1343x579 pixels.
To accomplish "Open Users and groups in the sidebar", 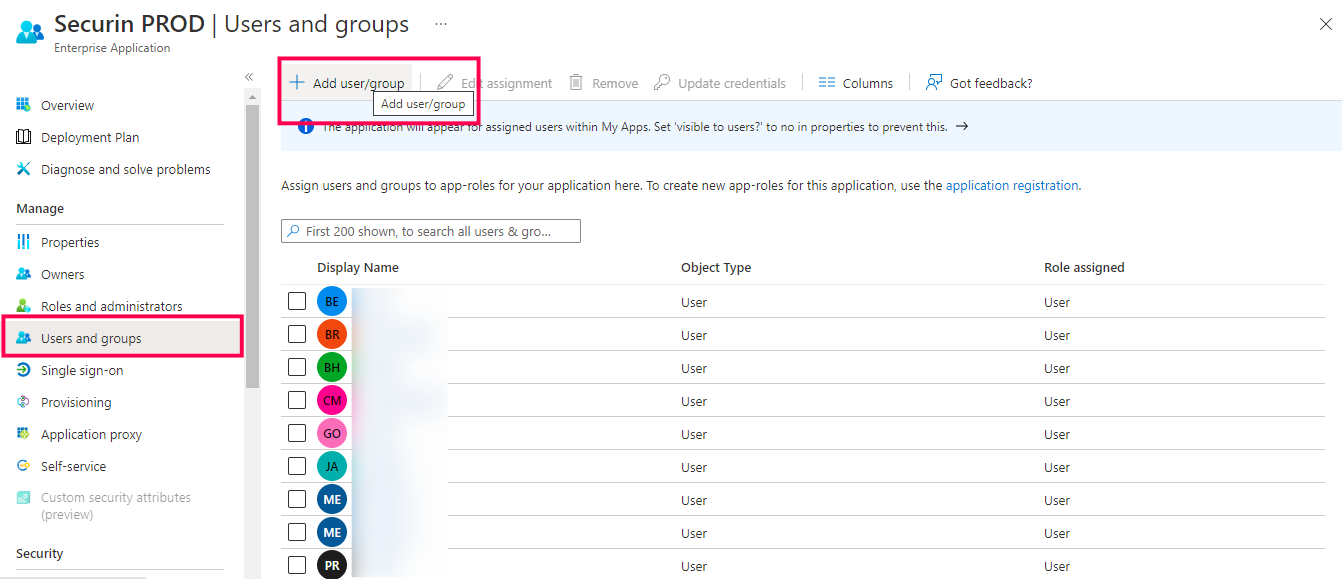I will click(122, 338).
